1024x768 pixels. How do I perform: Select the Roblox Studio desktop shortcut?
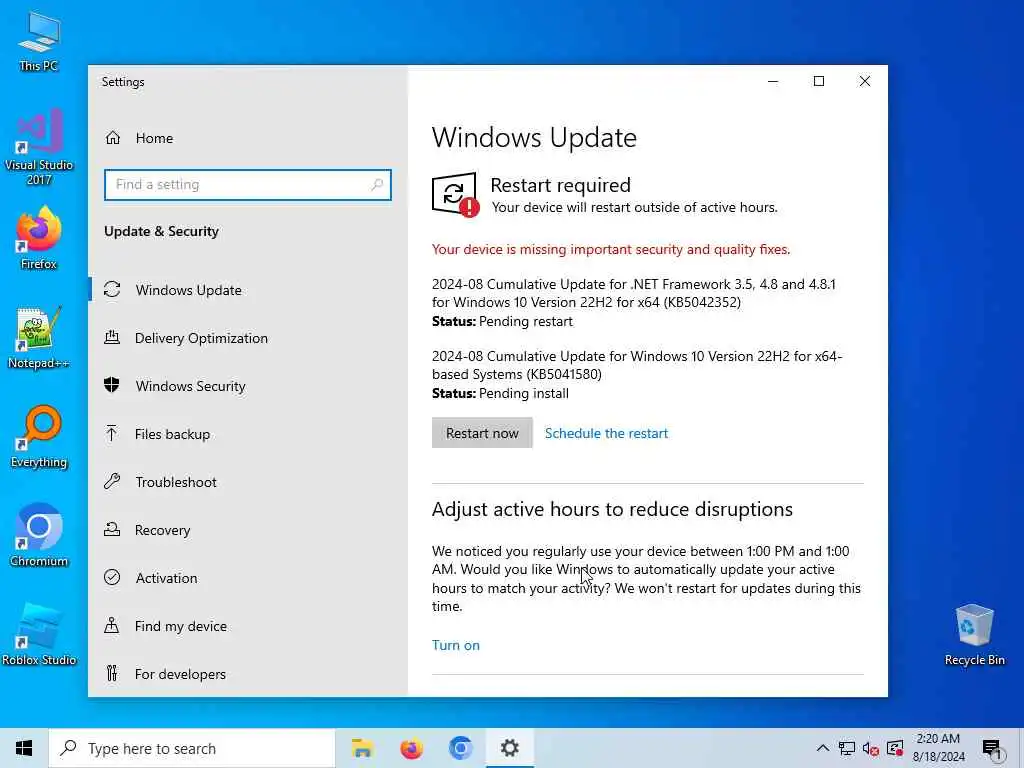point(39,634)
